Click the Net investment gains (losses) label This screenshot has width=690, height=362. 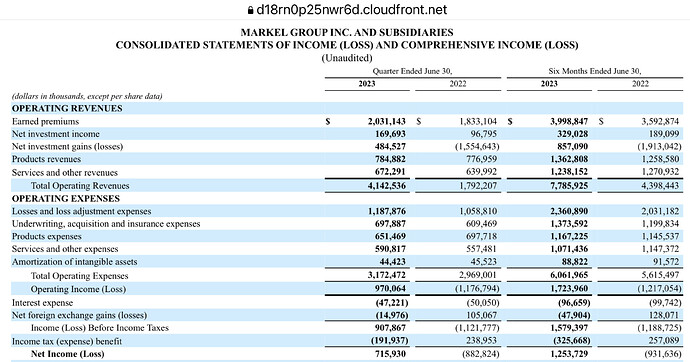click(67, 146)
